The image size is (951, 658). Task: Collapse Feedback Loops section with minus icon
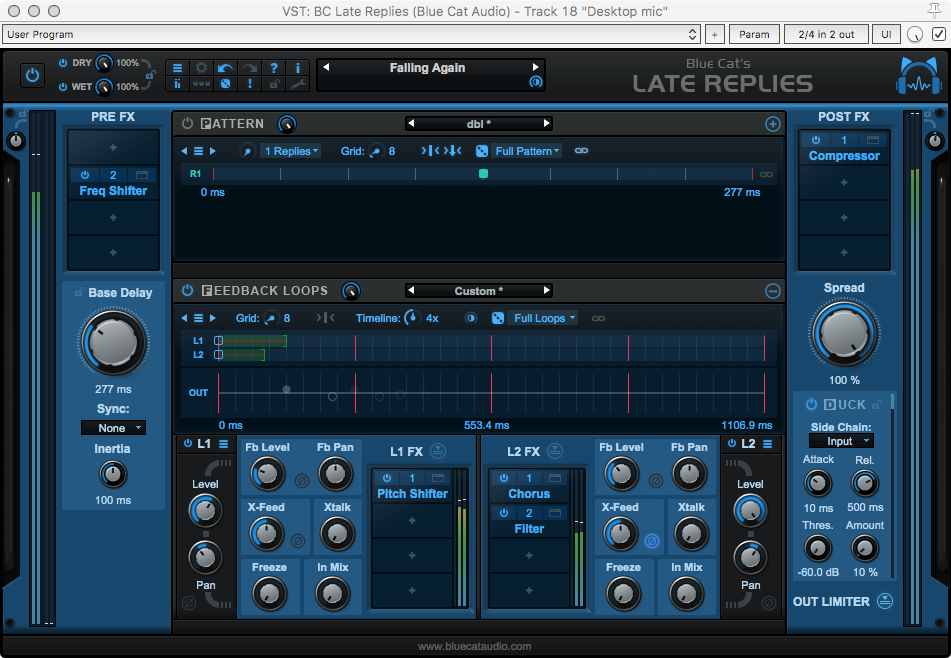point(772,291)
